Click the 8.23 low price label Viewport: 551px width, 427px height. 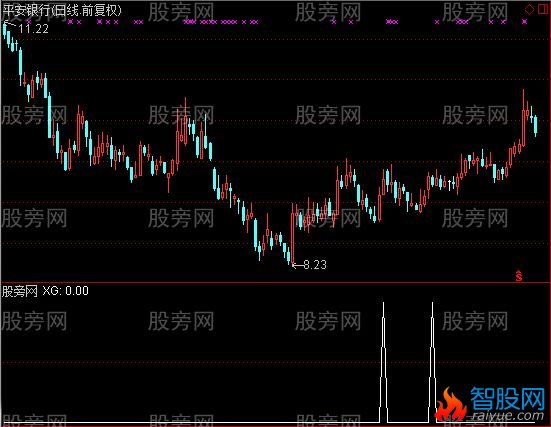(315, 265)
